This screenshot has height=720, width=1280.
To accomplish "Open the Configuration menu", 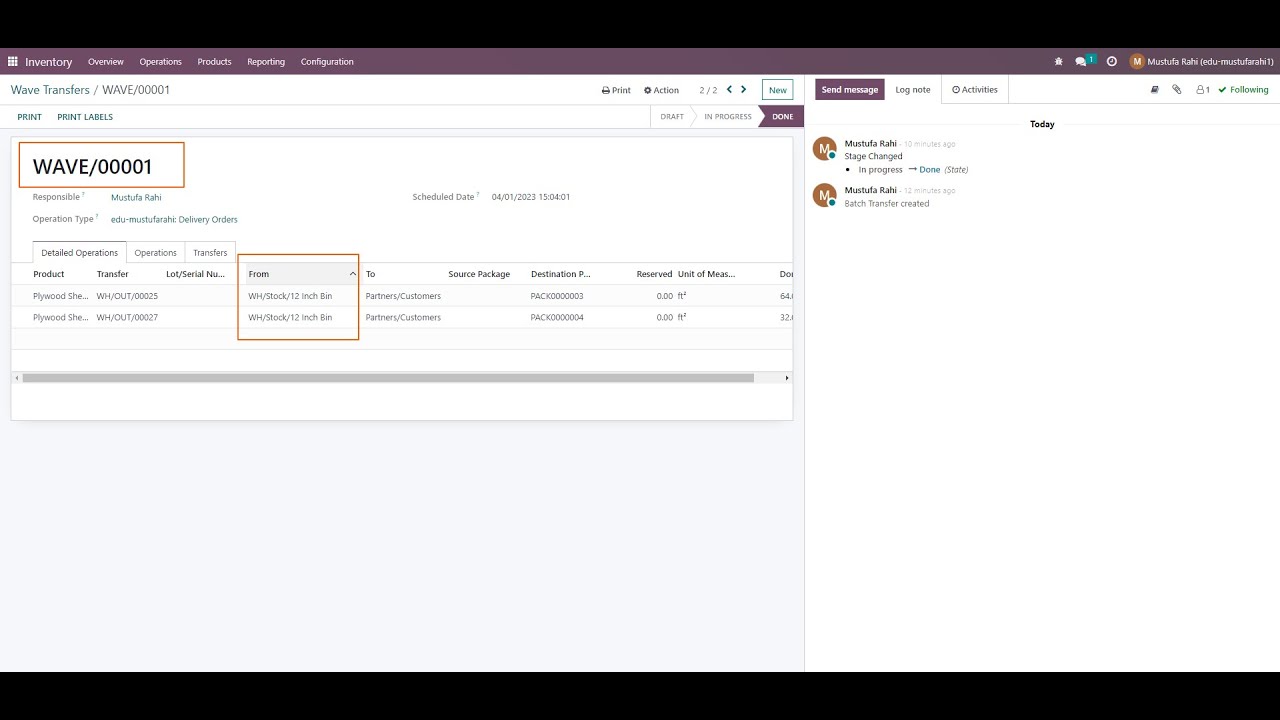I will 327,61.
